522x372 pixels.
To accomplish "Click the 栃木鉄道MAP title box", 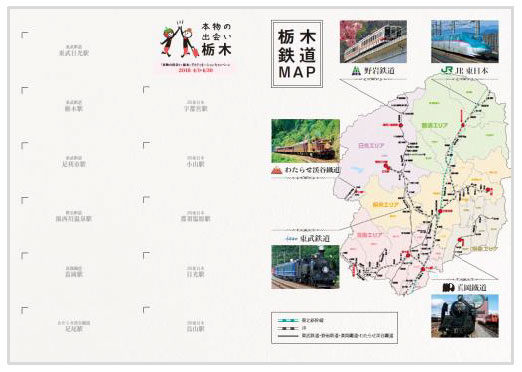I will [x=297, y=54].
